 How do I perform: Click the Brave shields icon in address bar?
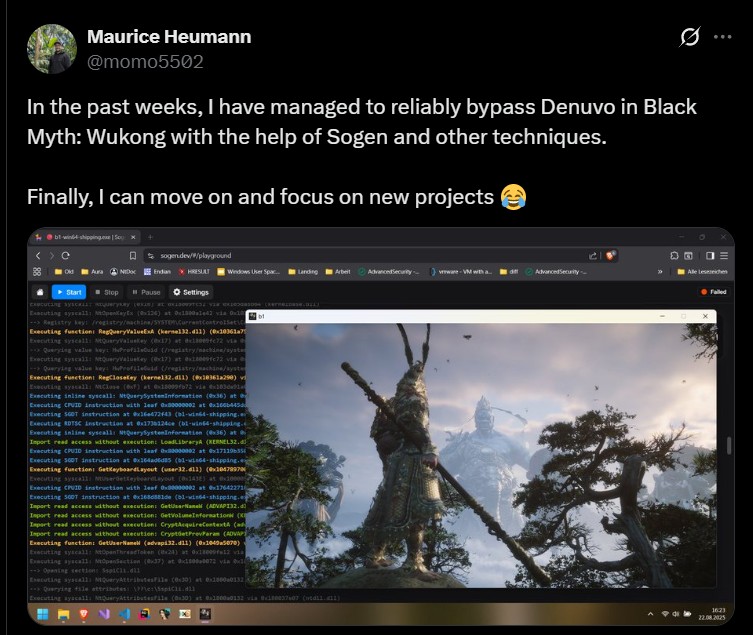[610, 256]
